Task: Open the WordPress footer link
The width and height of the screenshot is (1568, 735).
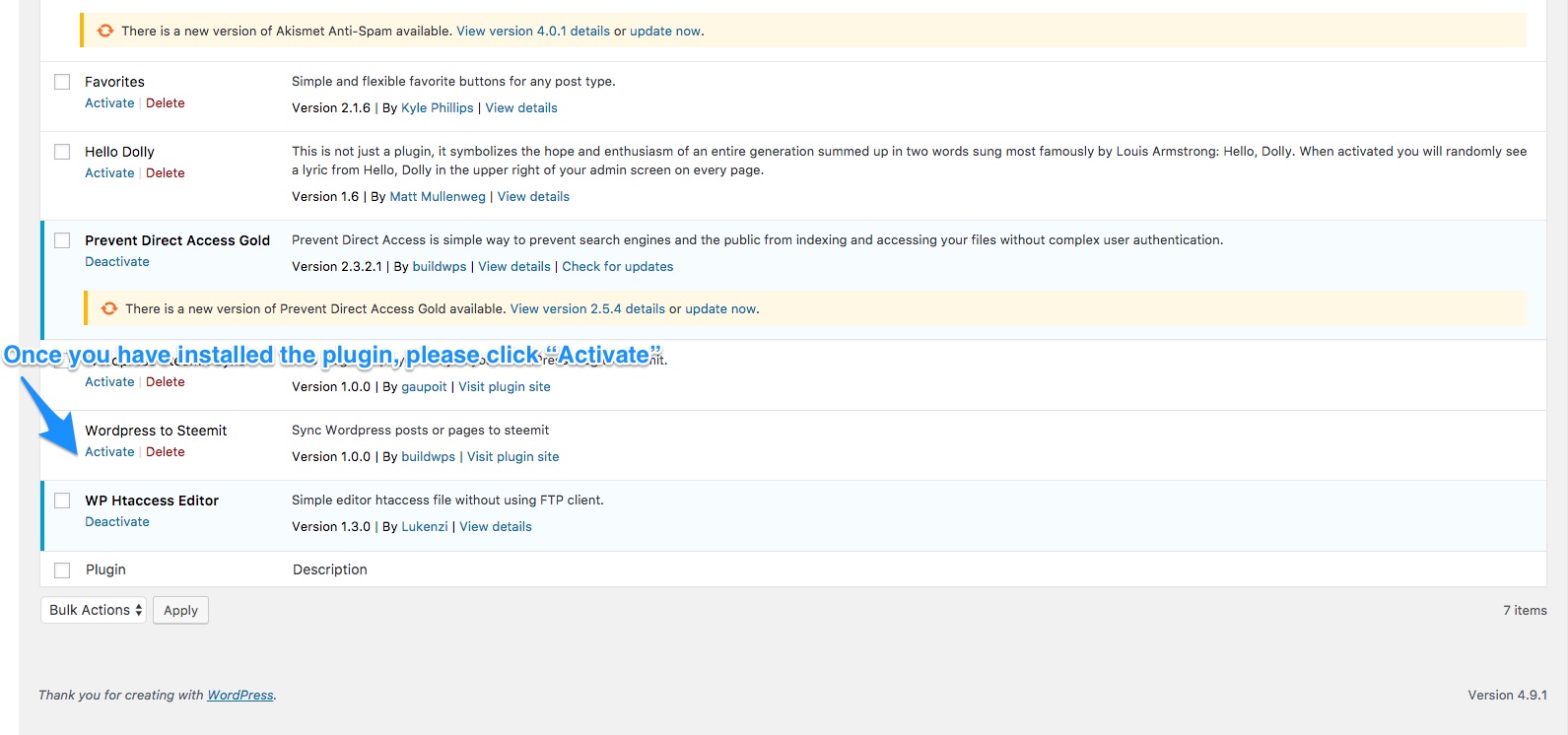Action: (240, 695)
